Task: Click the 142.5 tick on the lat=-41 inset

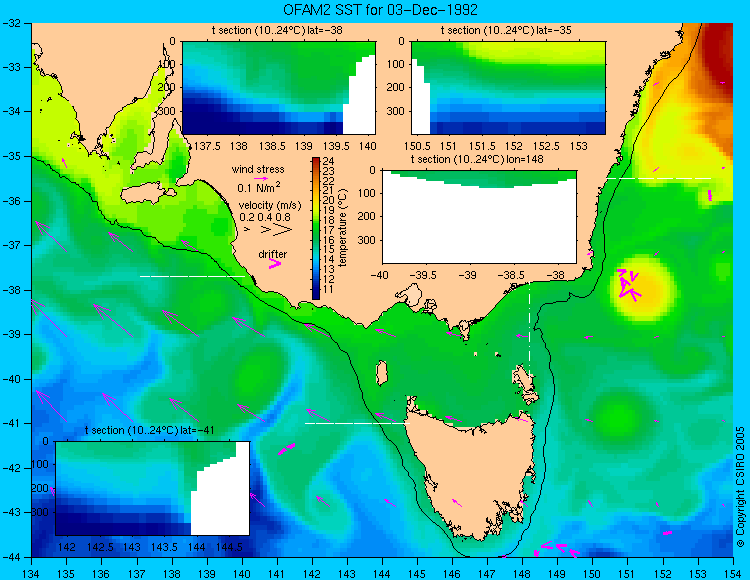Action: tap(100, 547)
